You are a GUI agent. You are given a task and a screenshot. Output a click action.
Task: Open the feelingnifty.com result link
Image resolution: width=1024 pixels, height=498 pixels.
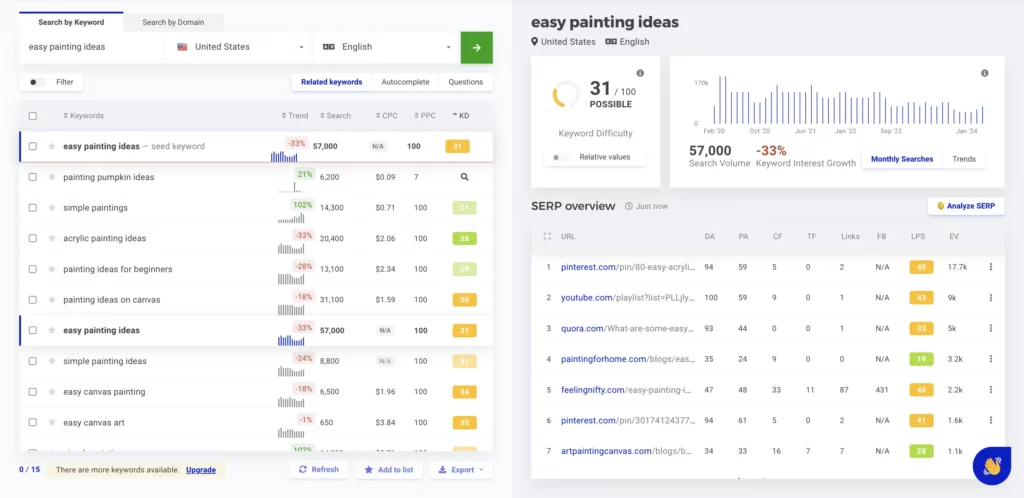626,390
